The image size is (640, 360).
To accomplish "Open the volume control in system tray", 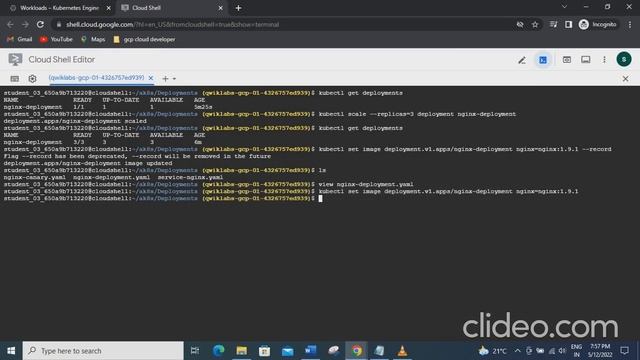I will tap(562, 351).
